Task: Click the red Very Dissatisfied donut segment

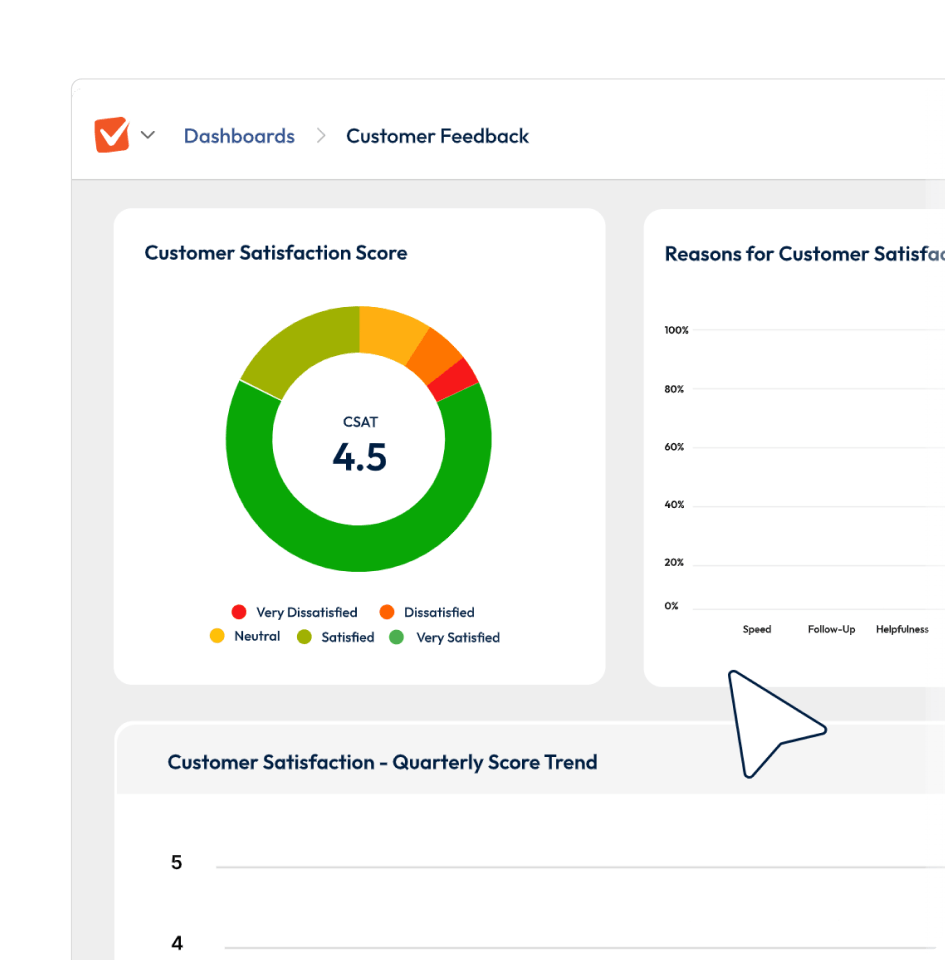Action: pyautogui.click(x=453, y=380)
